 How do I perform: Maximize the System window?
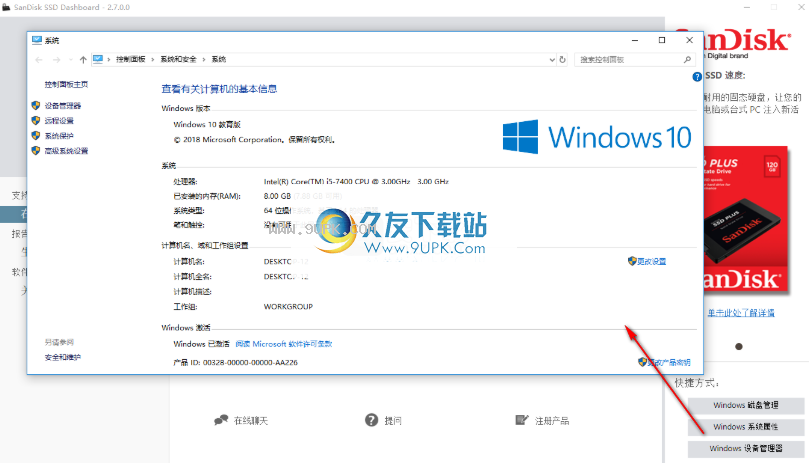pyautogui.click(x=662, y=40)
